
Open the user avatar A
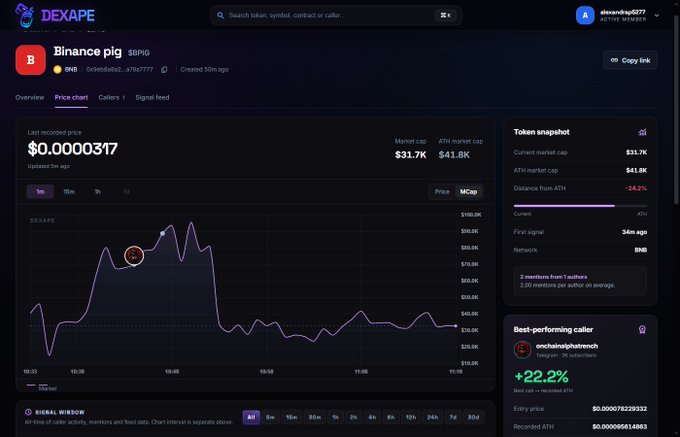click(x=585, y=15)
